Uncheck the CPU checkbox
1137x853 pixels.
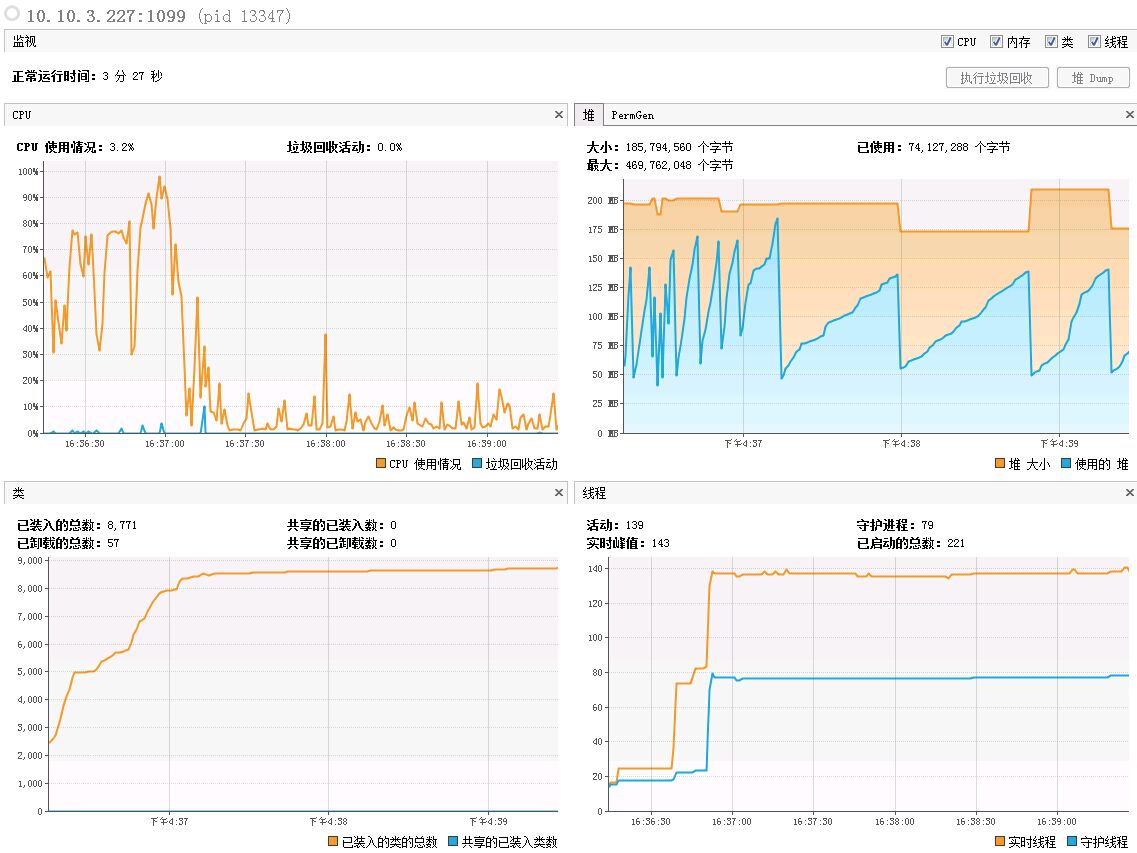tap(947, 41)
